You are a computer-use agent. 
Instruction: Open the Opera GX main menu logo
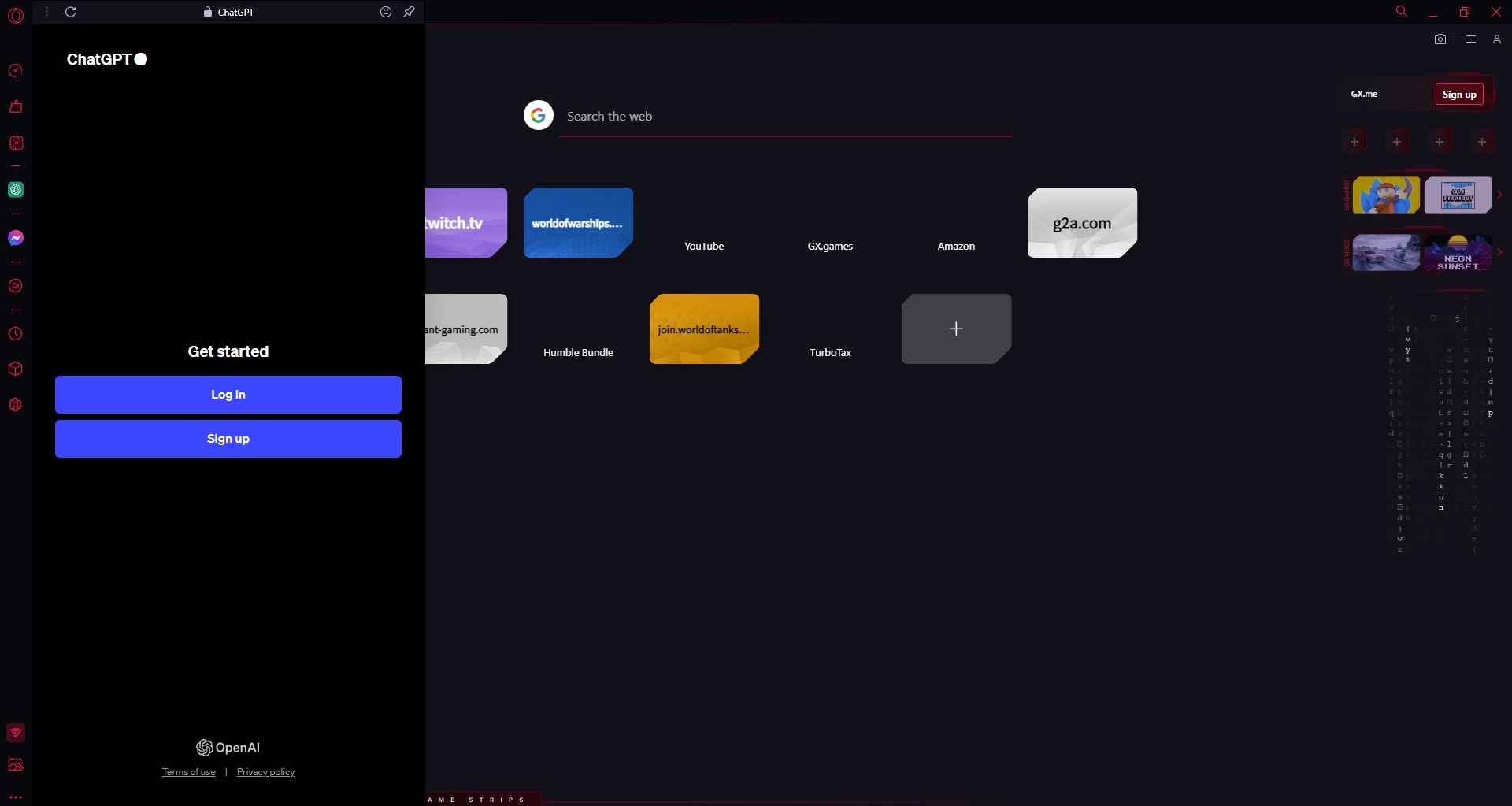[x=15, y=15]
